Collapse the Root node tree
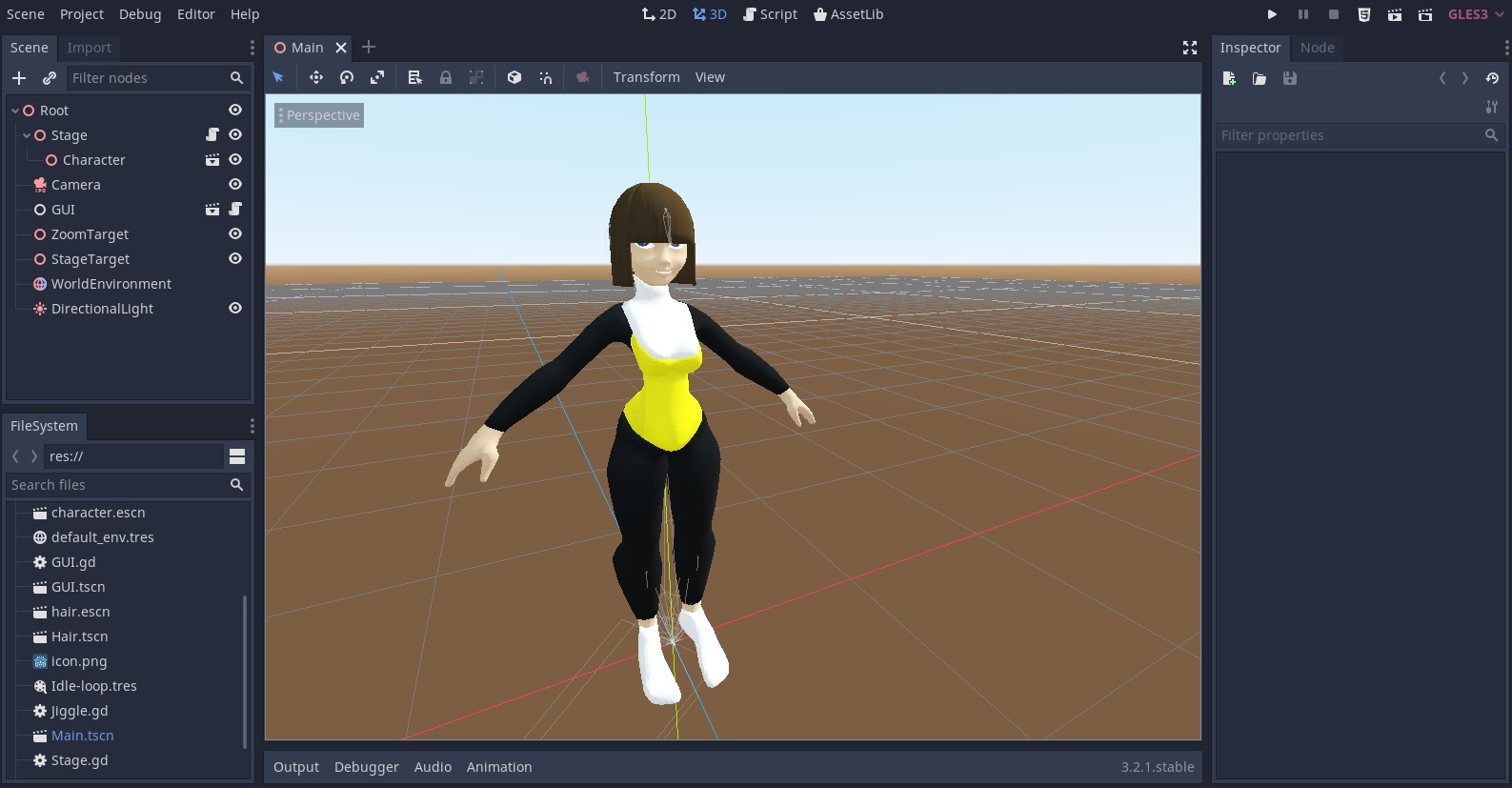Image resolution: width=1512 pixels, height=788 pixels. (15, 111)
